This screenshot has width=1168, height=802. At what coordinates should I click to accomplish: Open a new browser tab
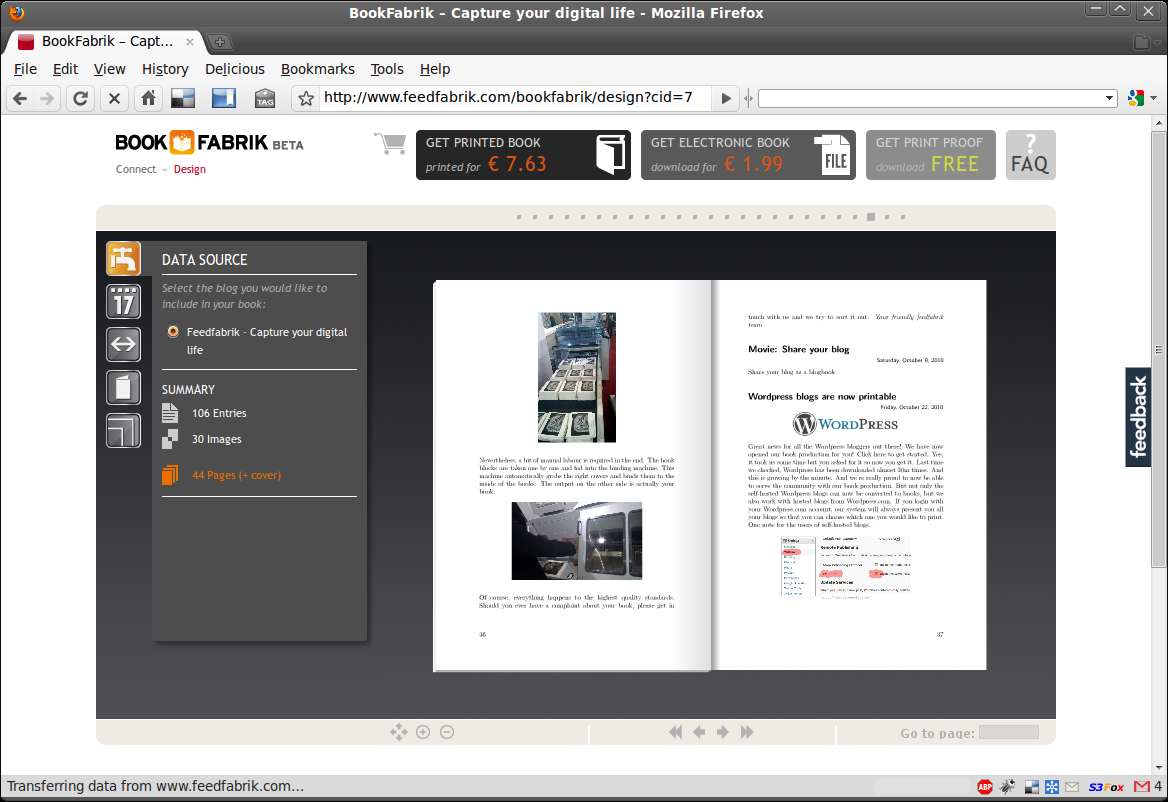tap(219, 42)
